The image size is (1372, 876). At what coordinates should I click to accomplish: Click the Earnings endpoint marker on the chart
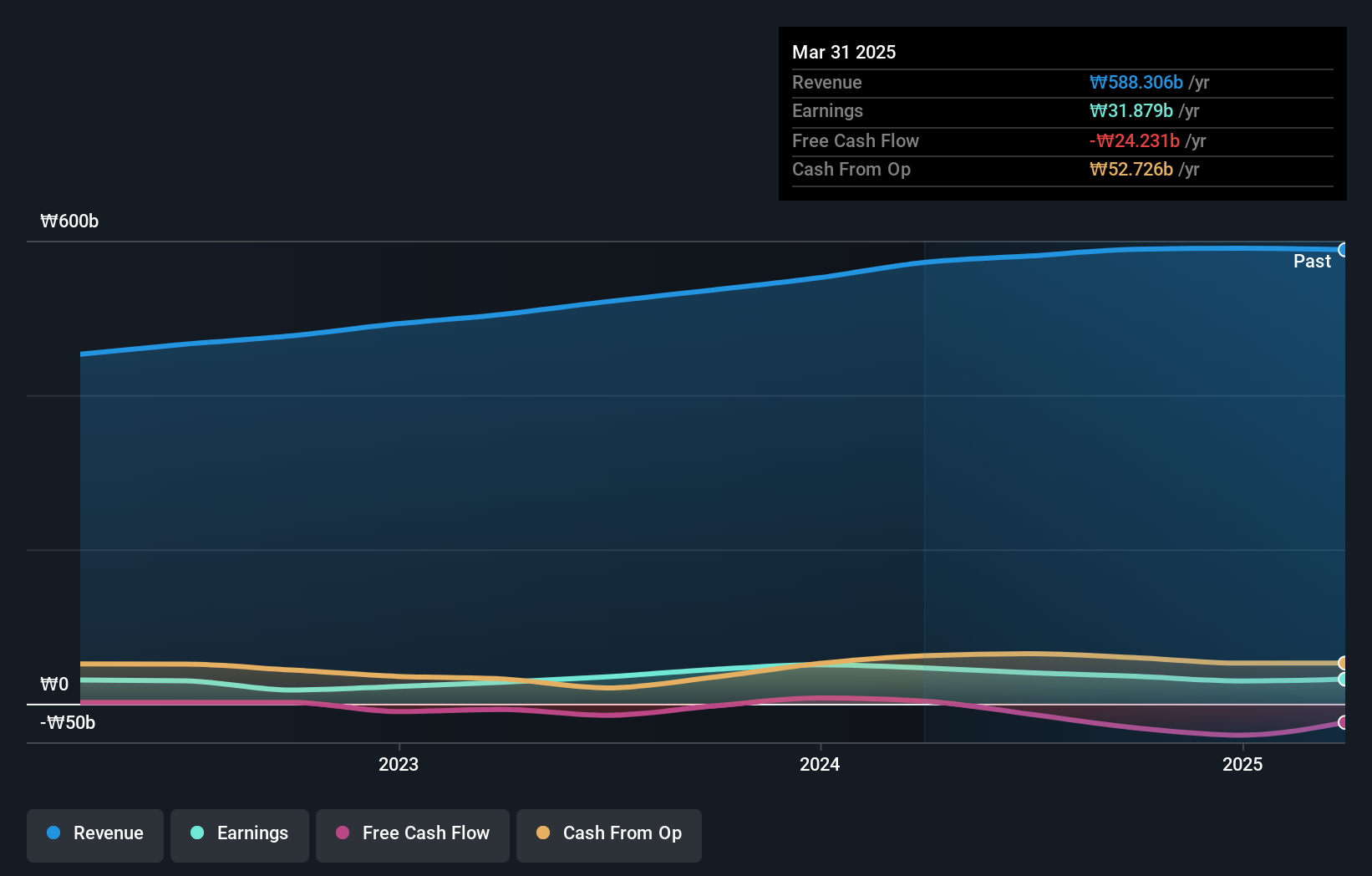[x=1344, y=680]
